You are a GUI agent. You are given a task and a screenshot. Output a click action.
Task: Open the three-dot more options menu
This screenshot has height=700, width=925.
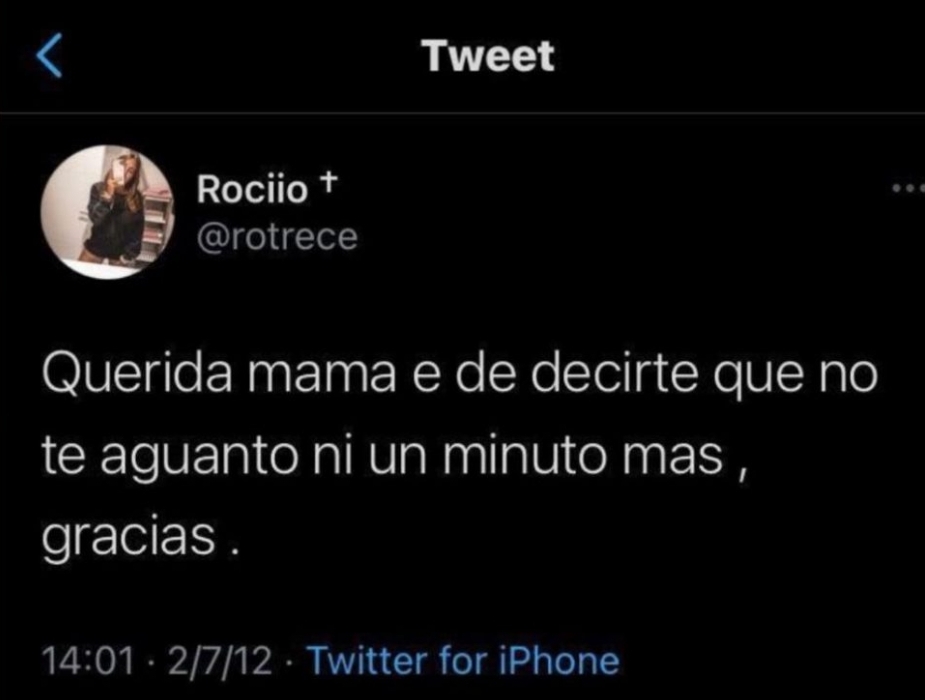pyautogui.click(x=908, y=189)
